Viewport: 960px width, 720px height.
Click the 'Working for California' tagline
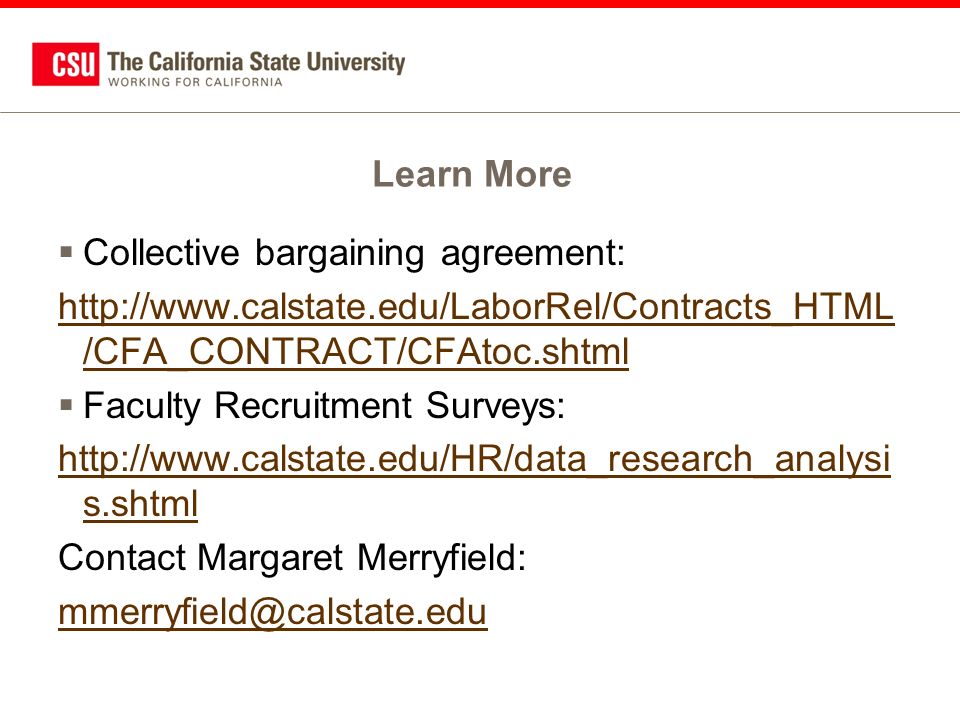click(195, 82)
